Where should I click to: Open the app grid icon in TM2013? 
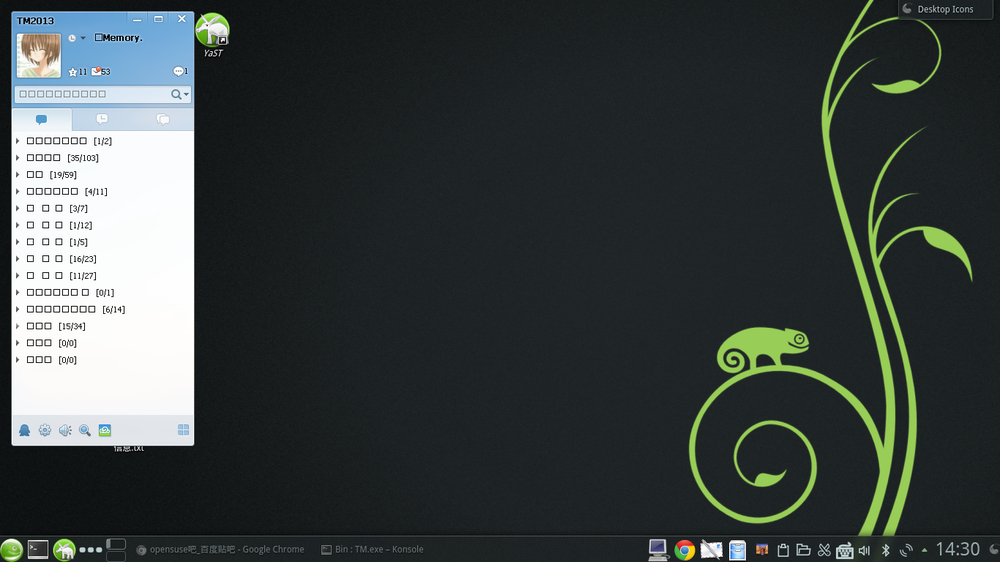183,430
